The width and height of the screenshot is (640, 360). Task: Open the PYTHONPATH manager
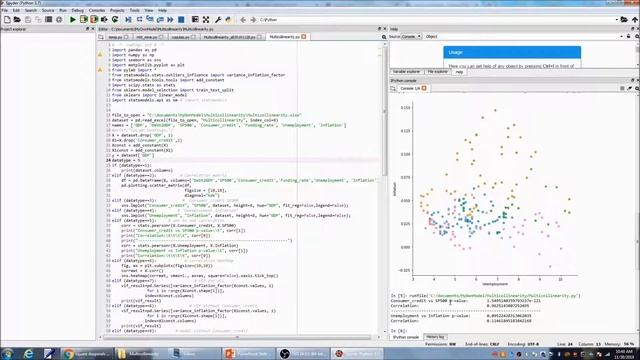228,20
